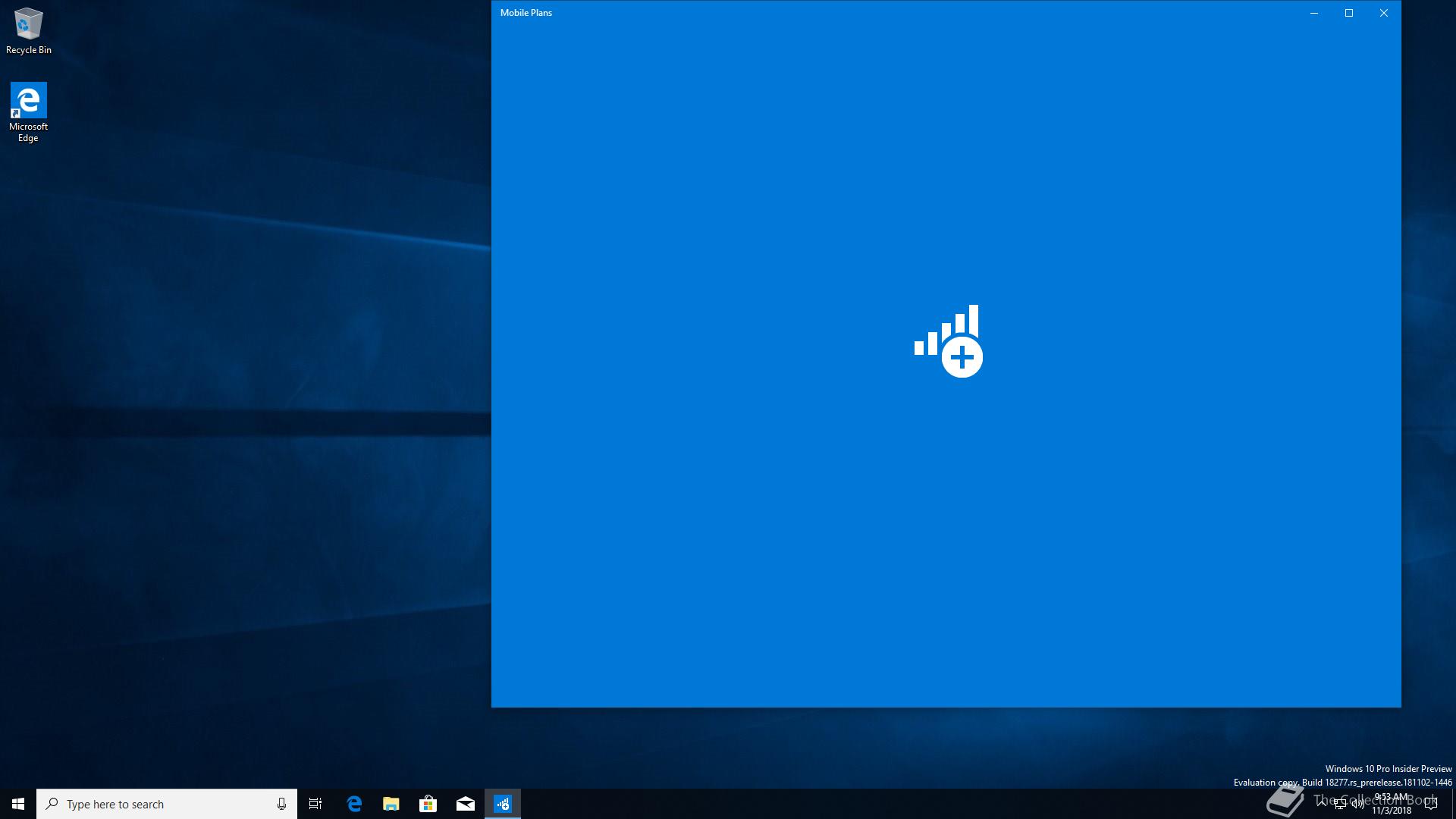This screenshot has height=819, width=1456.
Task: Open Task View from the taskbar
Action: point(315,804)
